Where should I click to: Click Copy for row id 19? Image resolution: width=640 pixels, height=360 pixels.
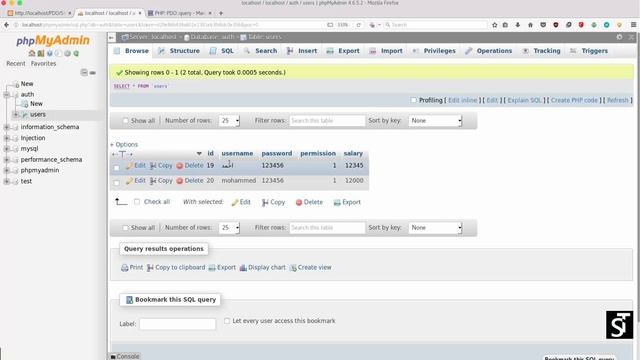click(x=161, y=165)
